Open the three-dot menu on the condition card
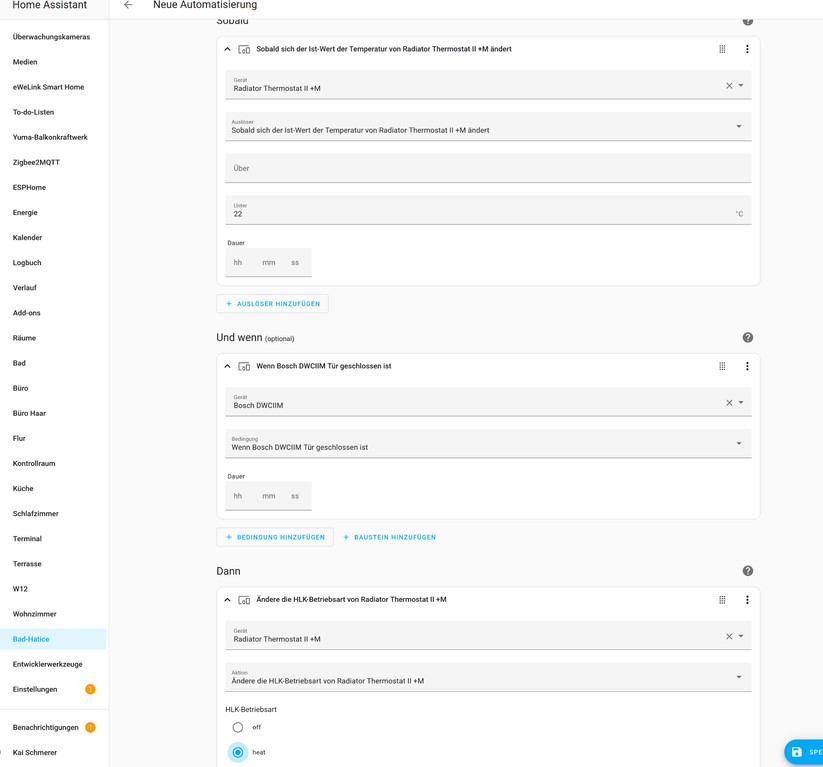 (747, 366)
